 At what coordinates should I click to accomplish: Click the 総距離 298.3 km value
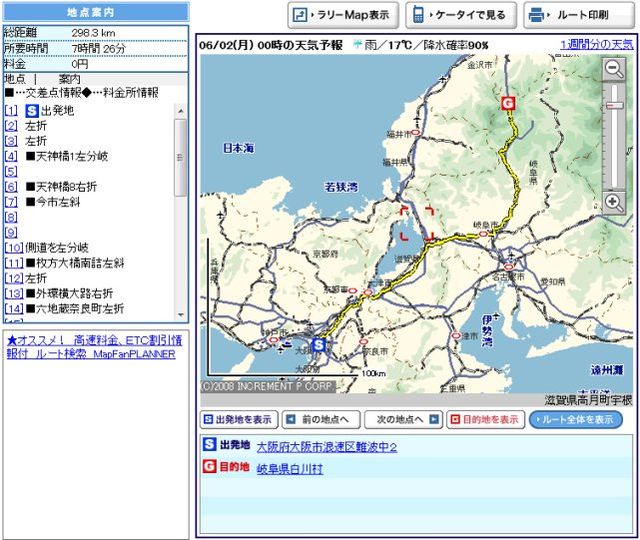(93, 33)
